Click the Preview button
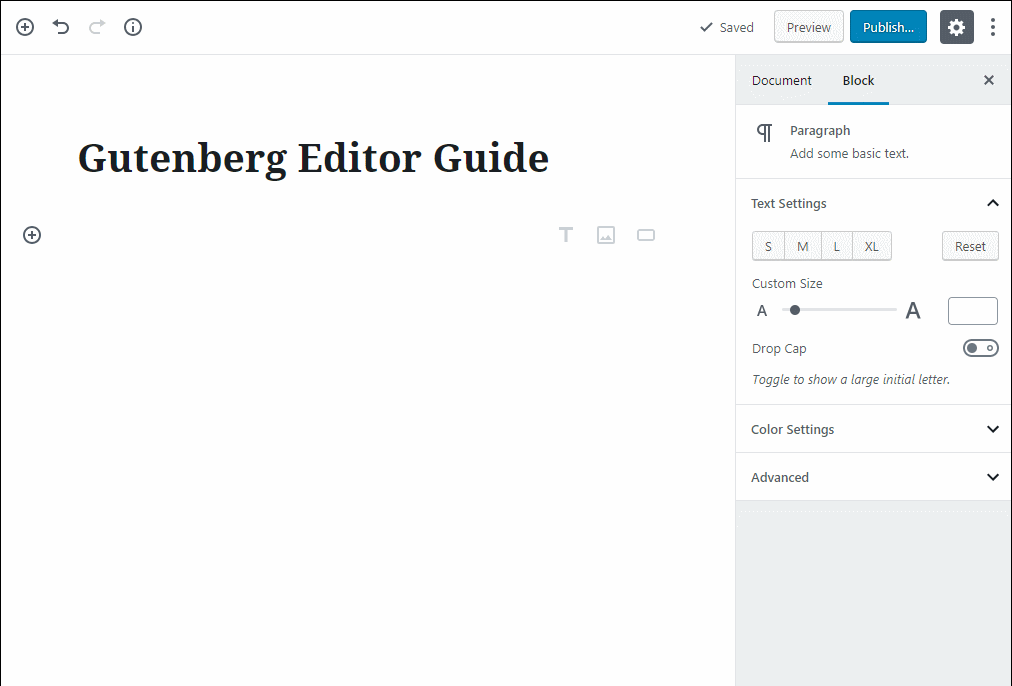The image size is (1012, 686). coord(808,27)
